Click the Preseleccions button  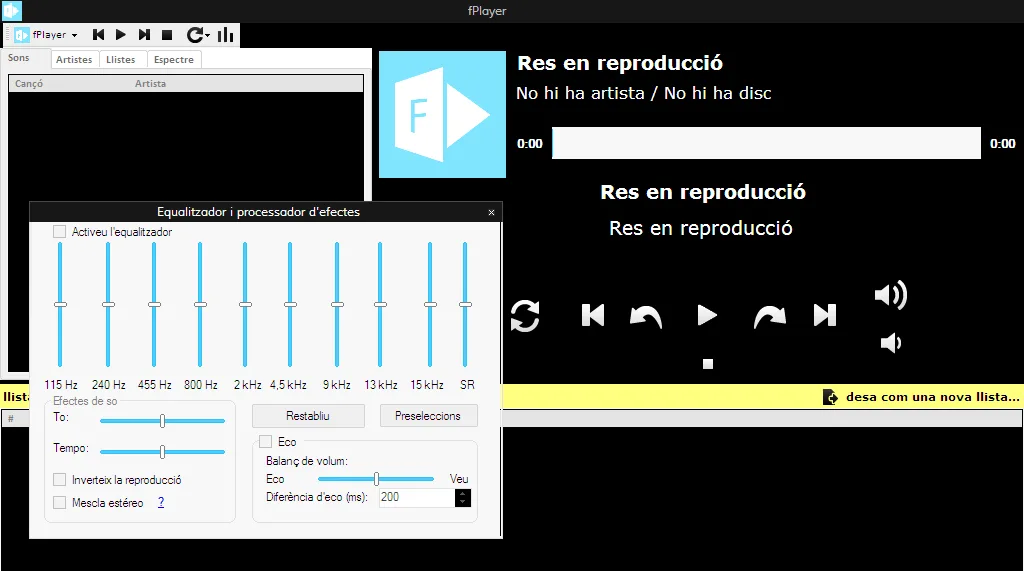(428, 416)
